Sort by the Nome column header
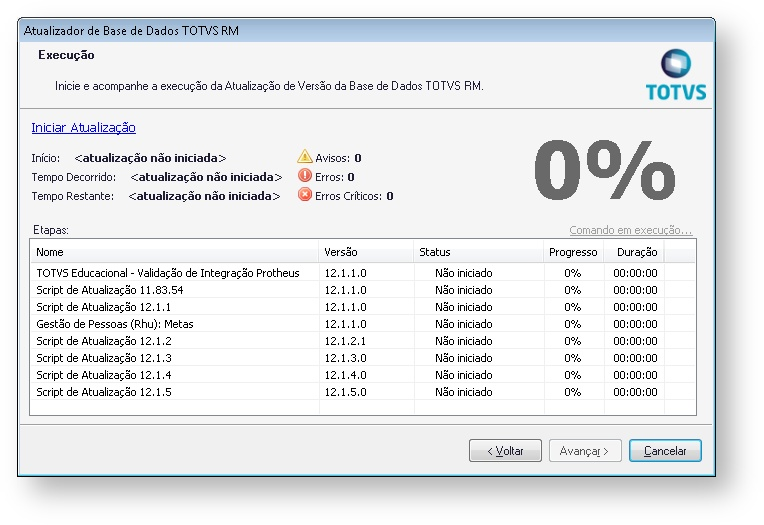Image resolution: width=764 pixels, height=525 pixels. [174, 252]
